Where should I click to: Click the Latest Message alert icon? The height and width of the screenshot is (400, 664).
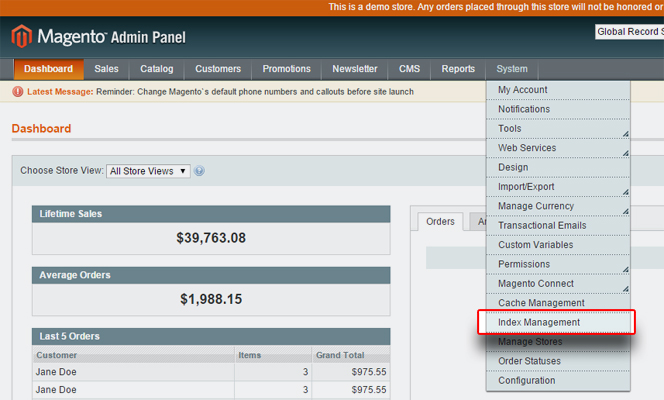(x=18, y=92)
